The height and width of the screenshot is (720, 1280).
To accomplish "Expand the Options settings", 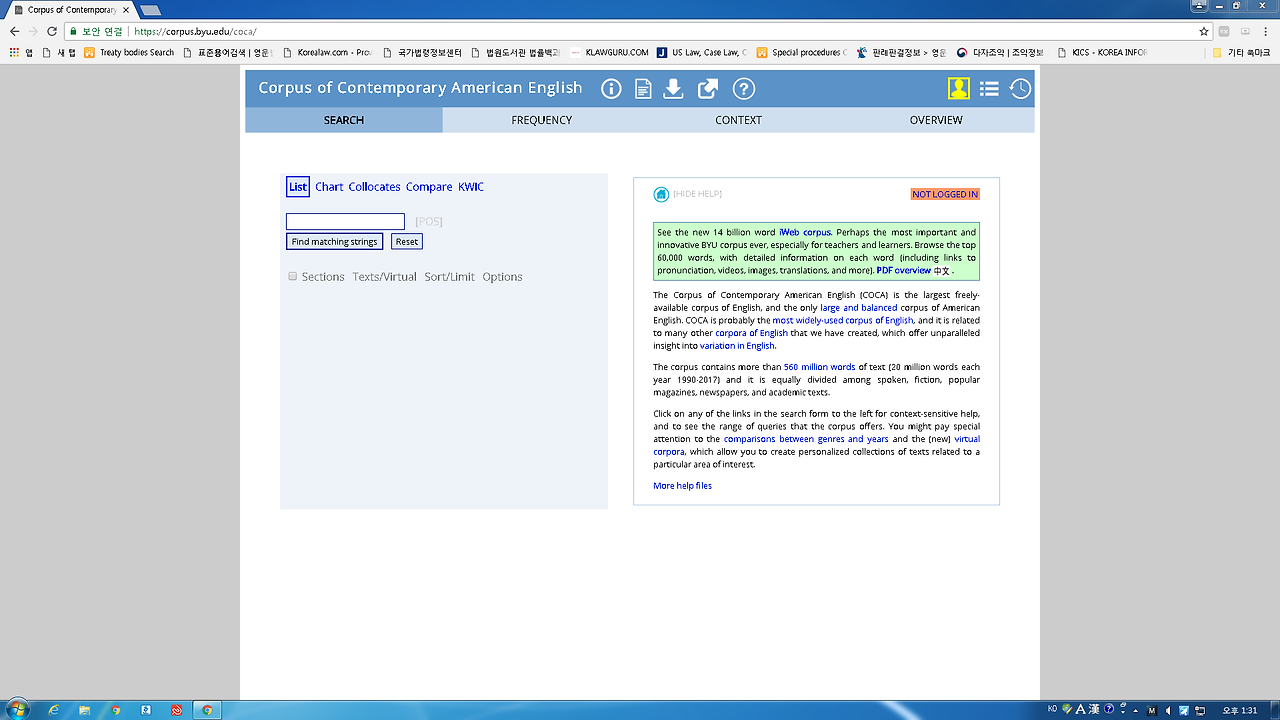I will (502, 277).
